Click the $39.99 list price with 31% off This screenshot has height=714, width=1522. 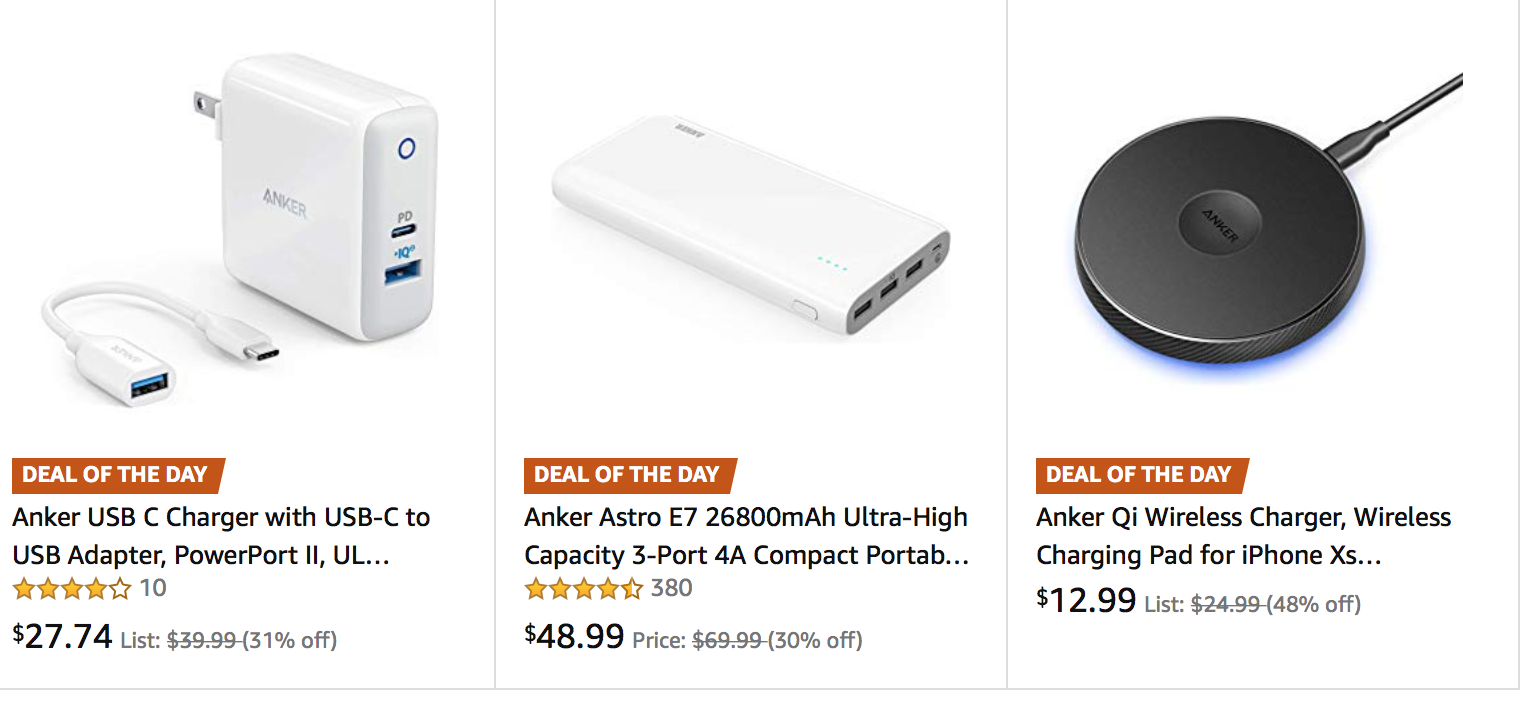coord(250,640)
